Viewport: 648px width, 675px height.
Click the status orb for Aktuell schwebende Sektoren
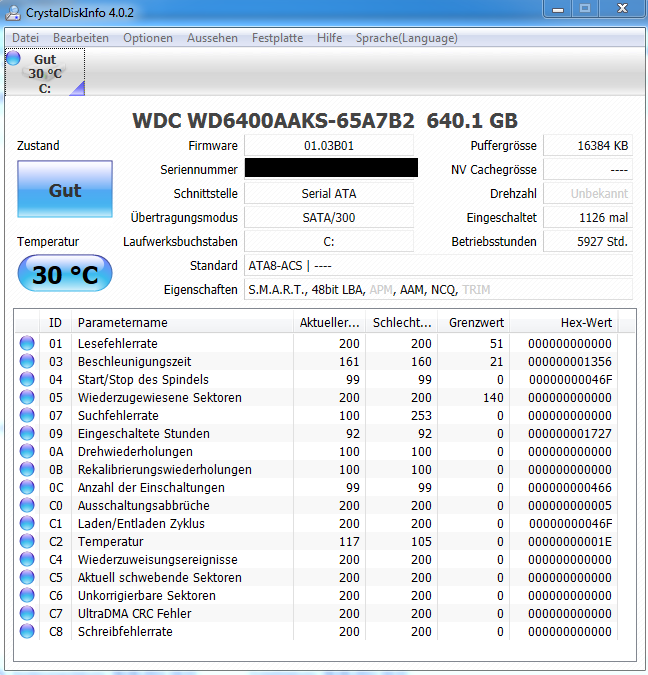point(27,577)
